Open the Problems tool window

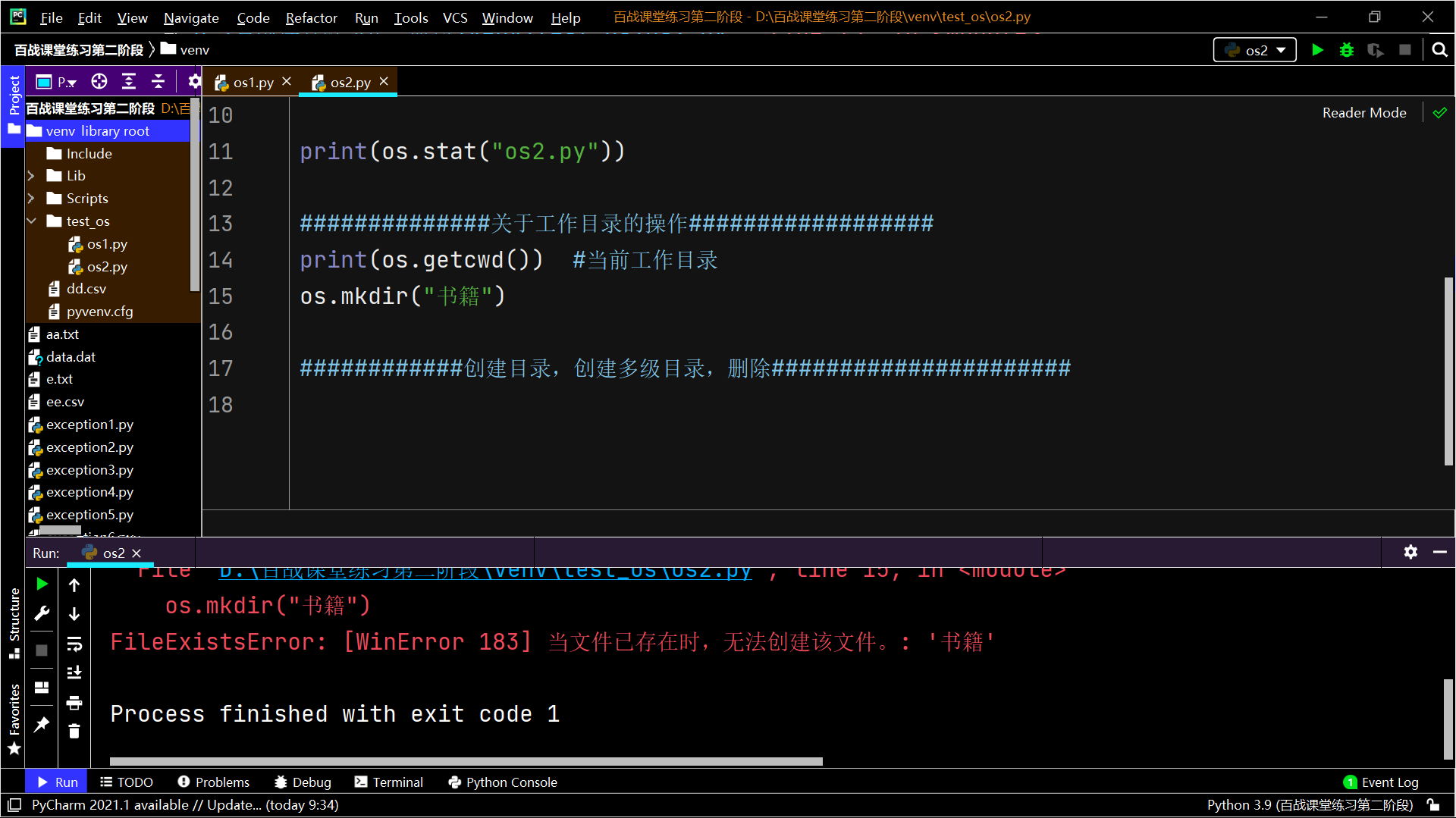pyautogui.click(x=213, y=782)
